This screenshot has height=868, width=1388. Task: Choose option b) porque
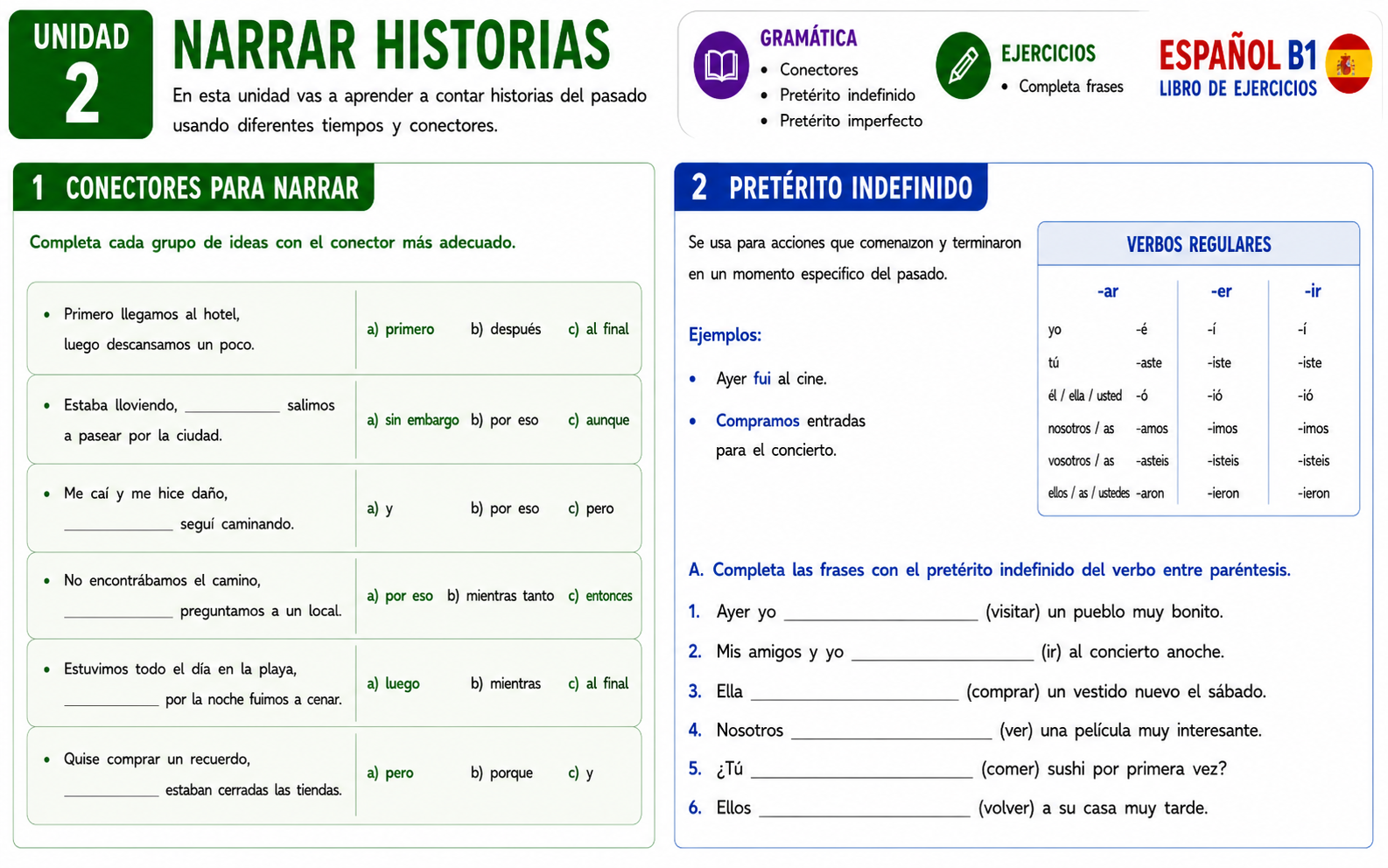(x=501, y=773)
